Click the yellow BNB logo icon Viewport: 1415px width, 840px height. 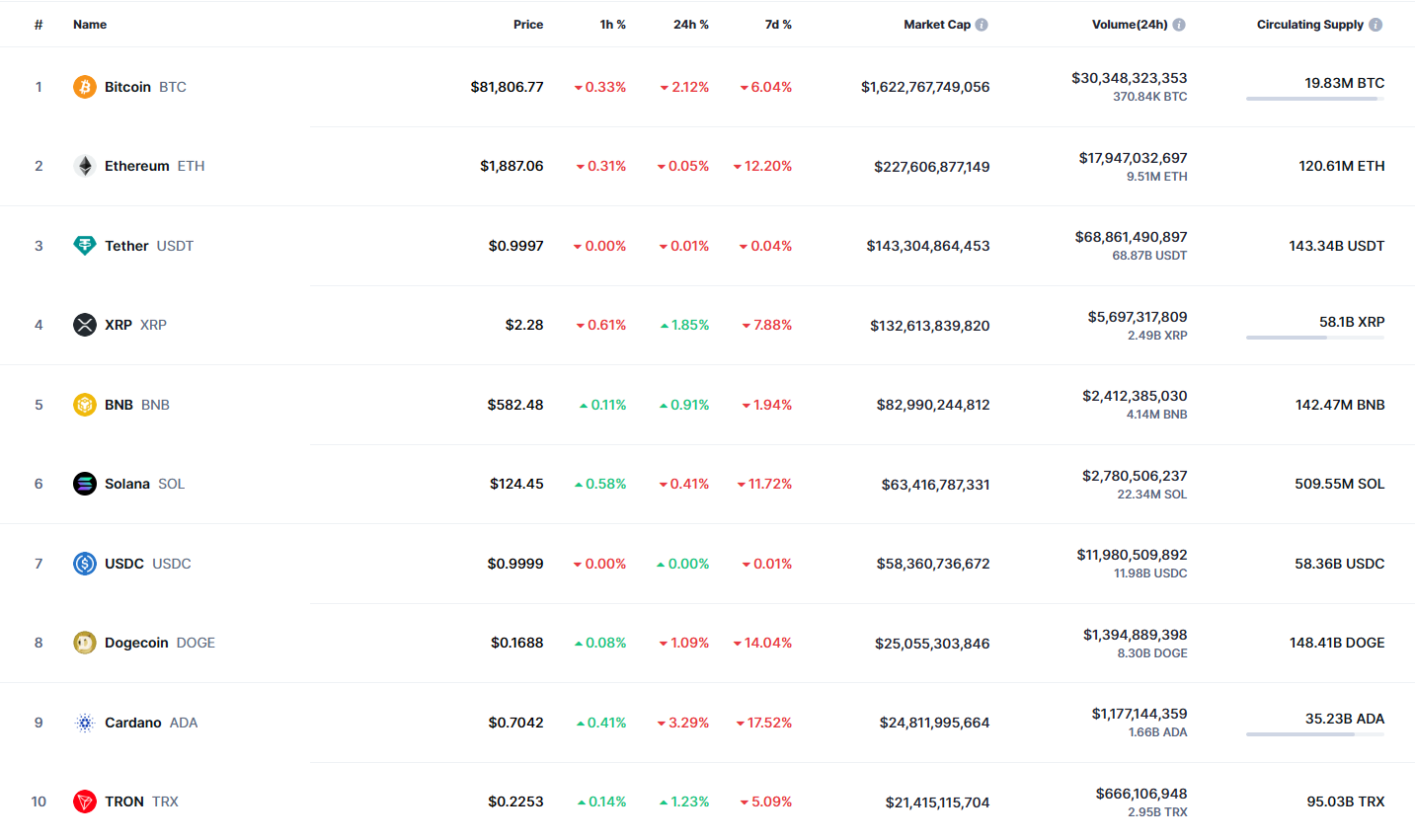[85, 405]
